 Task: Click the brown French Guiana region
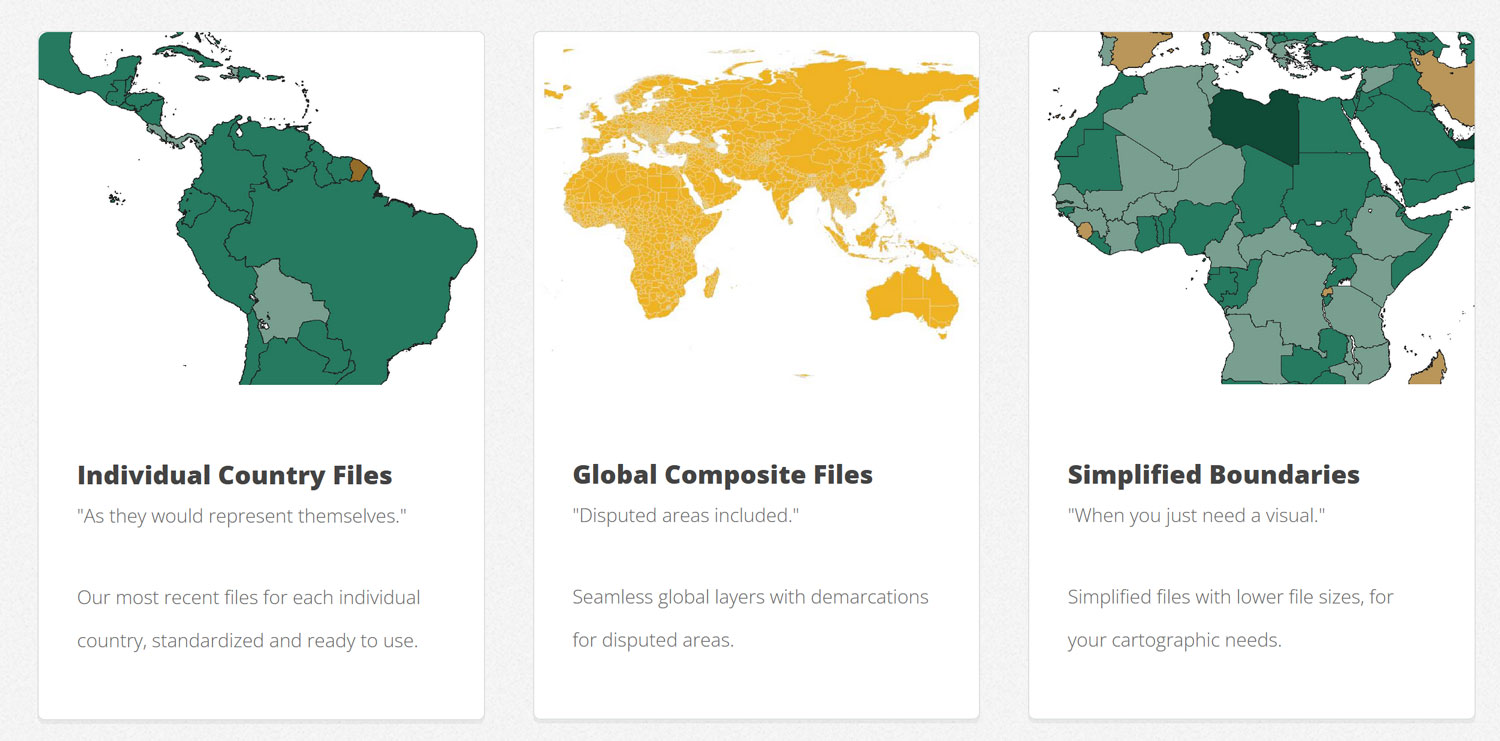coord(357,168)
